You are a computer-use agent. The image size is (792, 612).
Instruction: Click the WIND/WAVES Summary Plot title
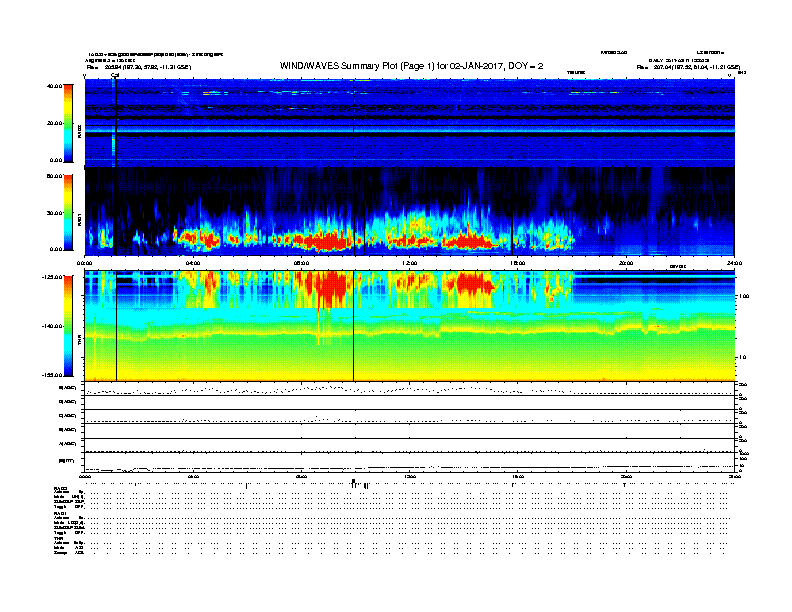(411, 66)
